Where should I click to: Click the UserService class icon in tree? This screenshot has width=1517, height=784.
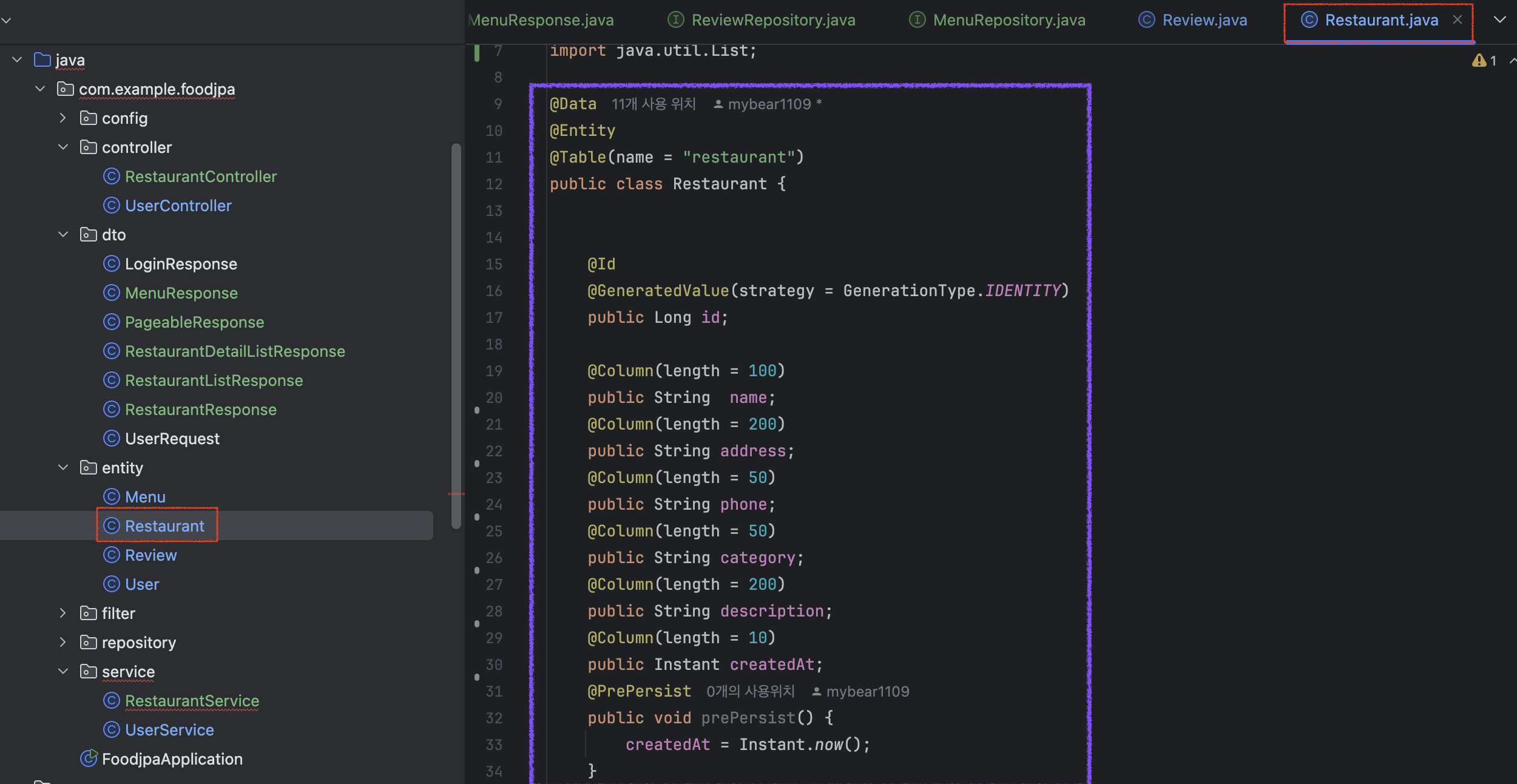[x=111, y=729]
